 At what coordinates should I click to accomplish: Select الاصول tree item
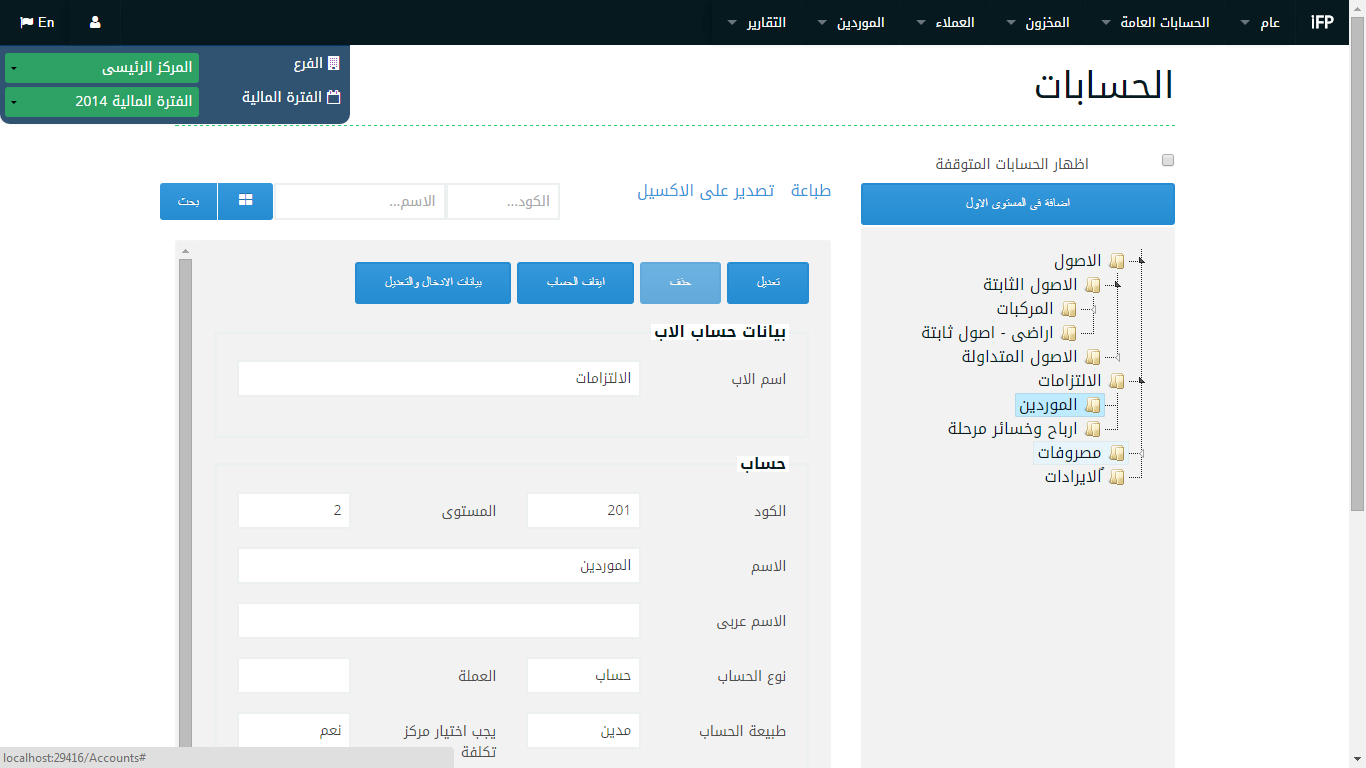tap(1077, 261)
